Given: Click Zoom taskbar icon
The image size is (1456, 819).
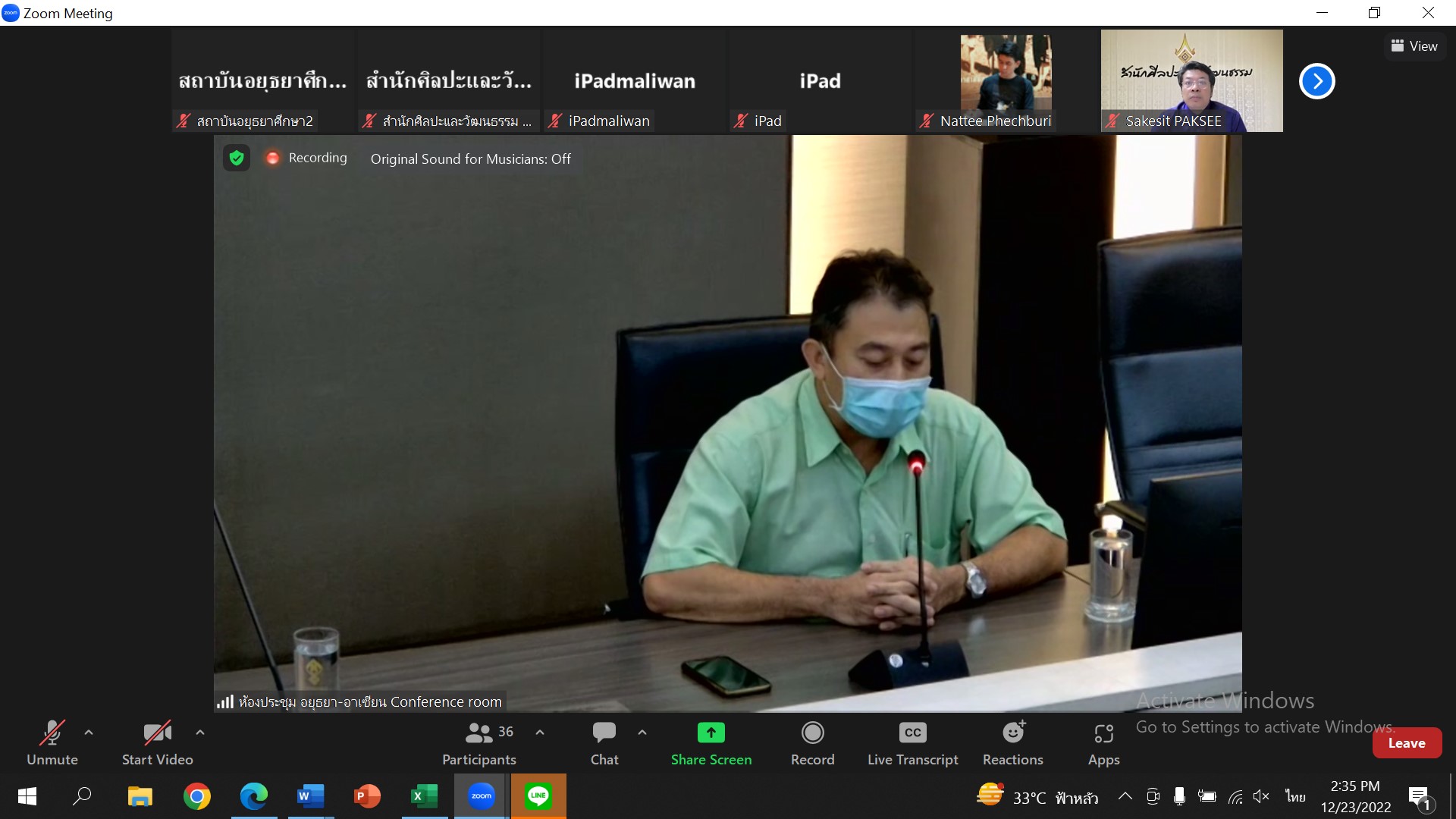Looking at the screenshot, I should pos(482,796).
